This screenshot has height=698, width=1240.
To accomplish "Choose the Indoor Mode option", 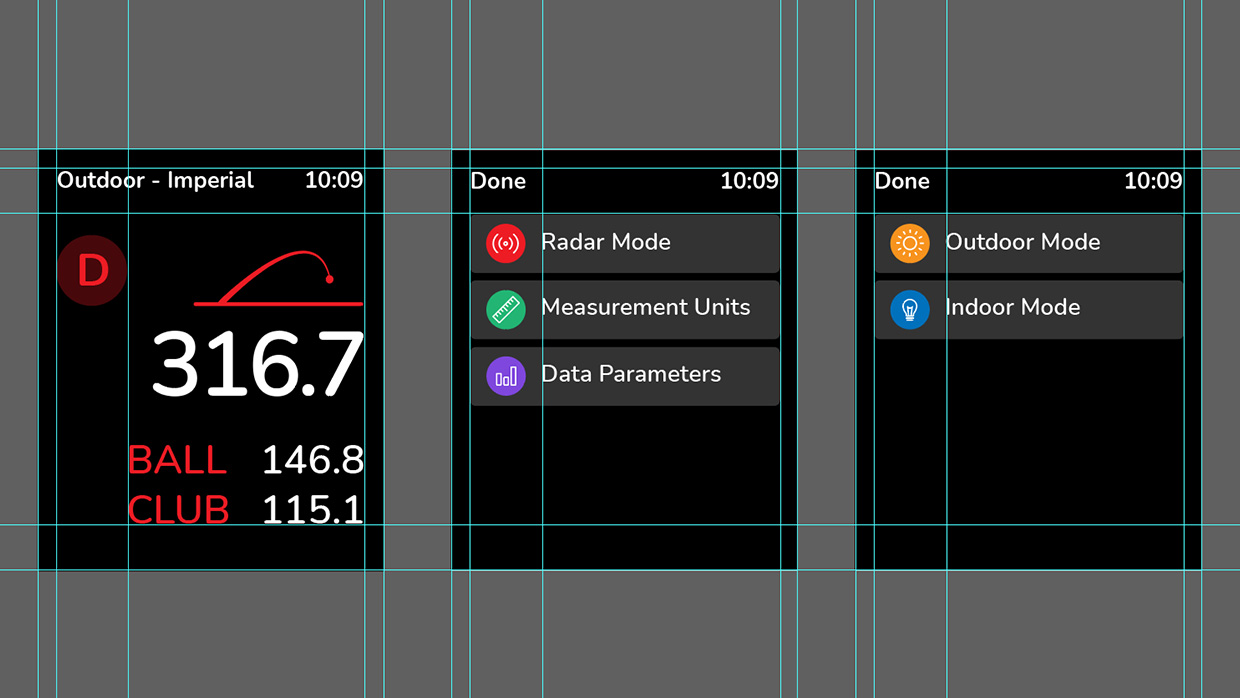I will 1029,309.
